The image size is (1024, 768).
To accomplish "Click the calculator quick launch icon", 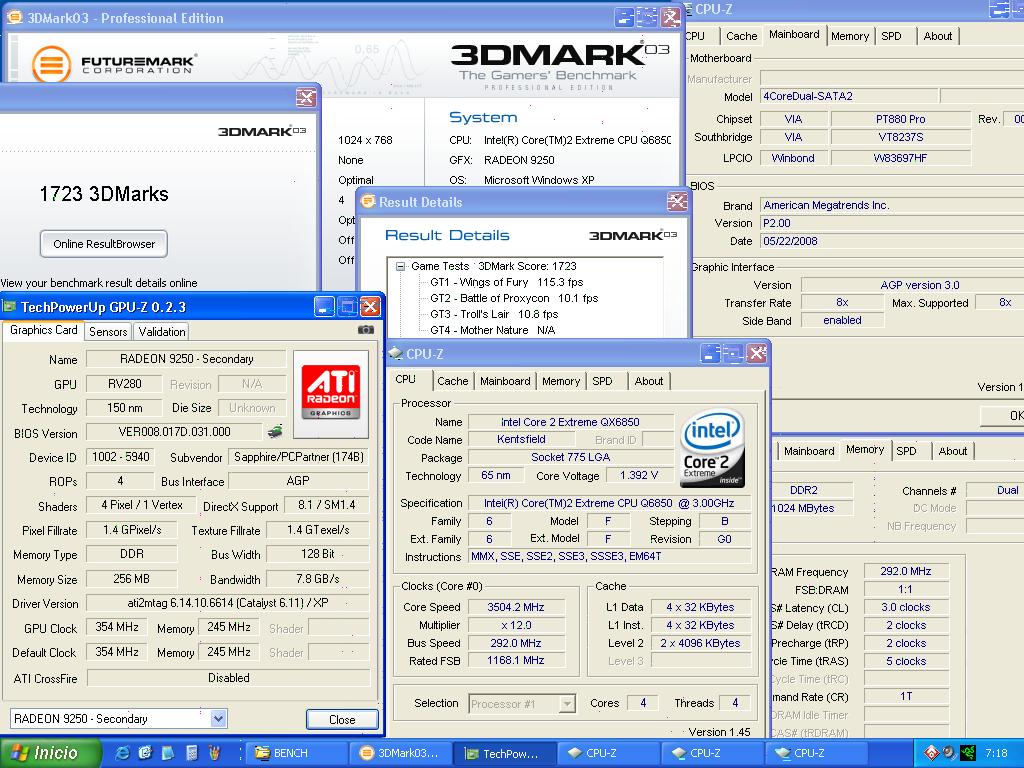I will 191,753.
